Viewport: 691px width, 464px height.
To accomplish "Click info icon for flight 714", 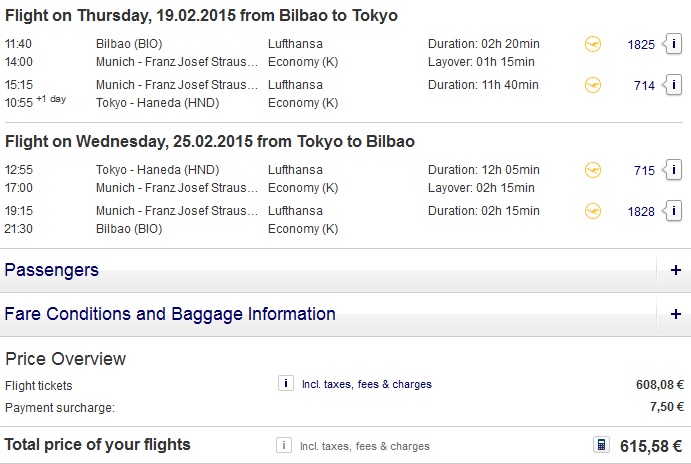I will click(x=674, y=85).
